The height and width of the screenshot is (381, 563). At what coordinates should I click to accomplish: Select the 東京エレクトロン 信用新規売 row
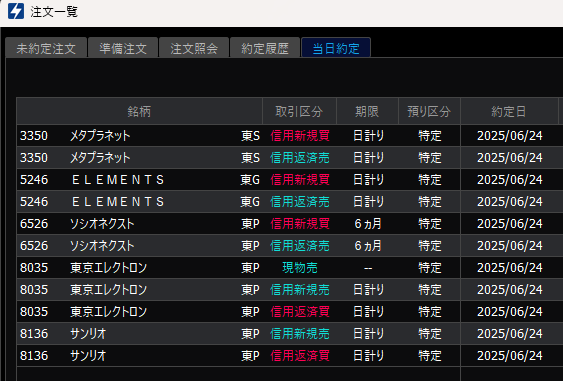pyautogui.click(x=290, y=289)
